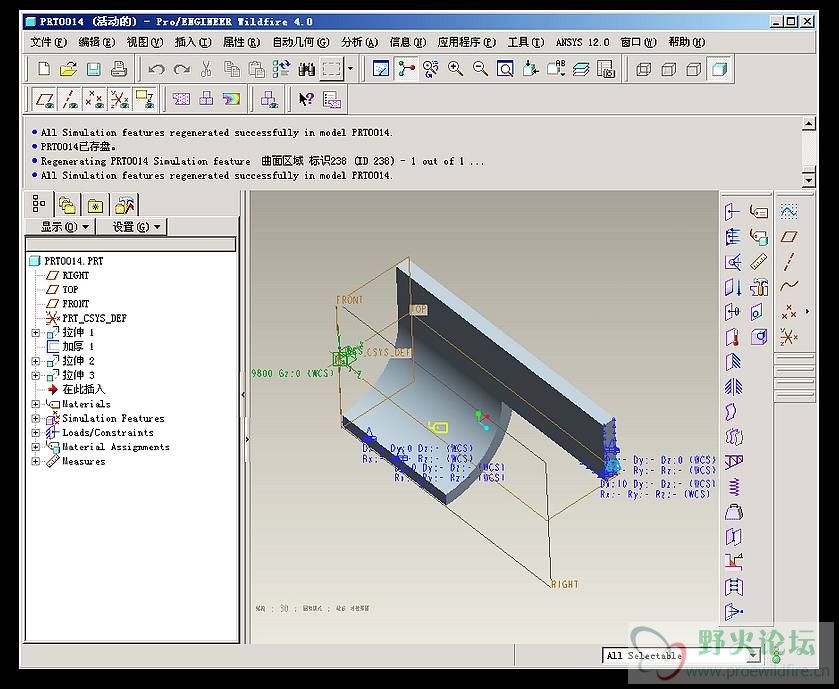The image size is (839, 689).
Task: Open the 帮助 menu
Action: 687,42
